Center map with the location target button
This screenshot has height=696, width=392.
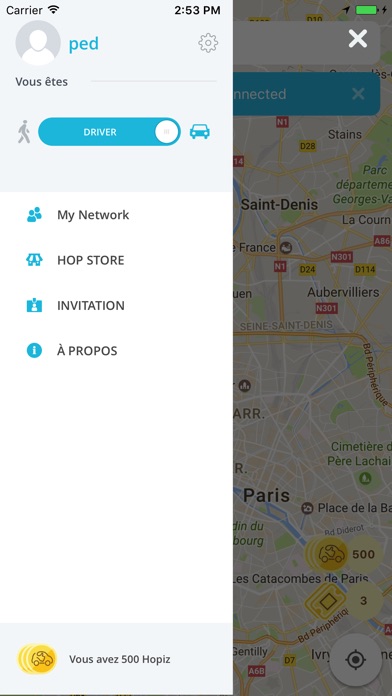pyautogui.click(x=356, y=660)
